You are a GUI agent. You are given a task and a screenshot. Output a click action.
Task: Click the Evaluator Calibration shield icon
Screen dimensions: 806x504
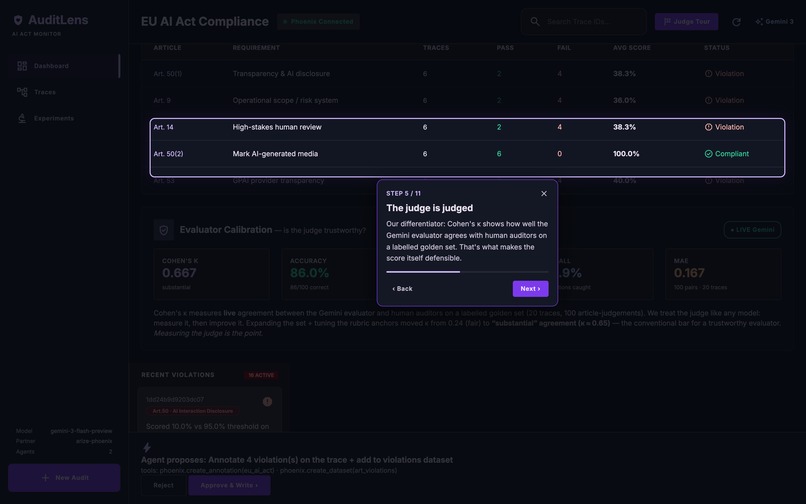point(163,230)
